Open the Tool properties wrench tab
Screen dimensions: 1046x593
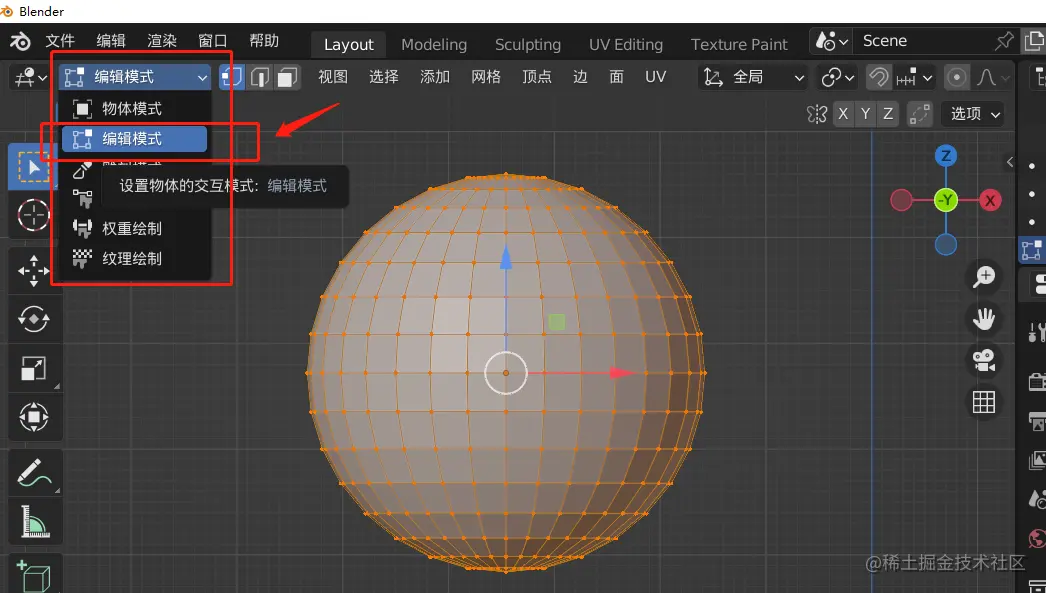pos(1036,332)
